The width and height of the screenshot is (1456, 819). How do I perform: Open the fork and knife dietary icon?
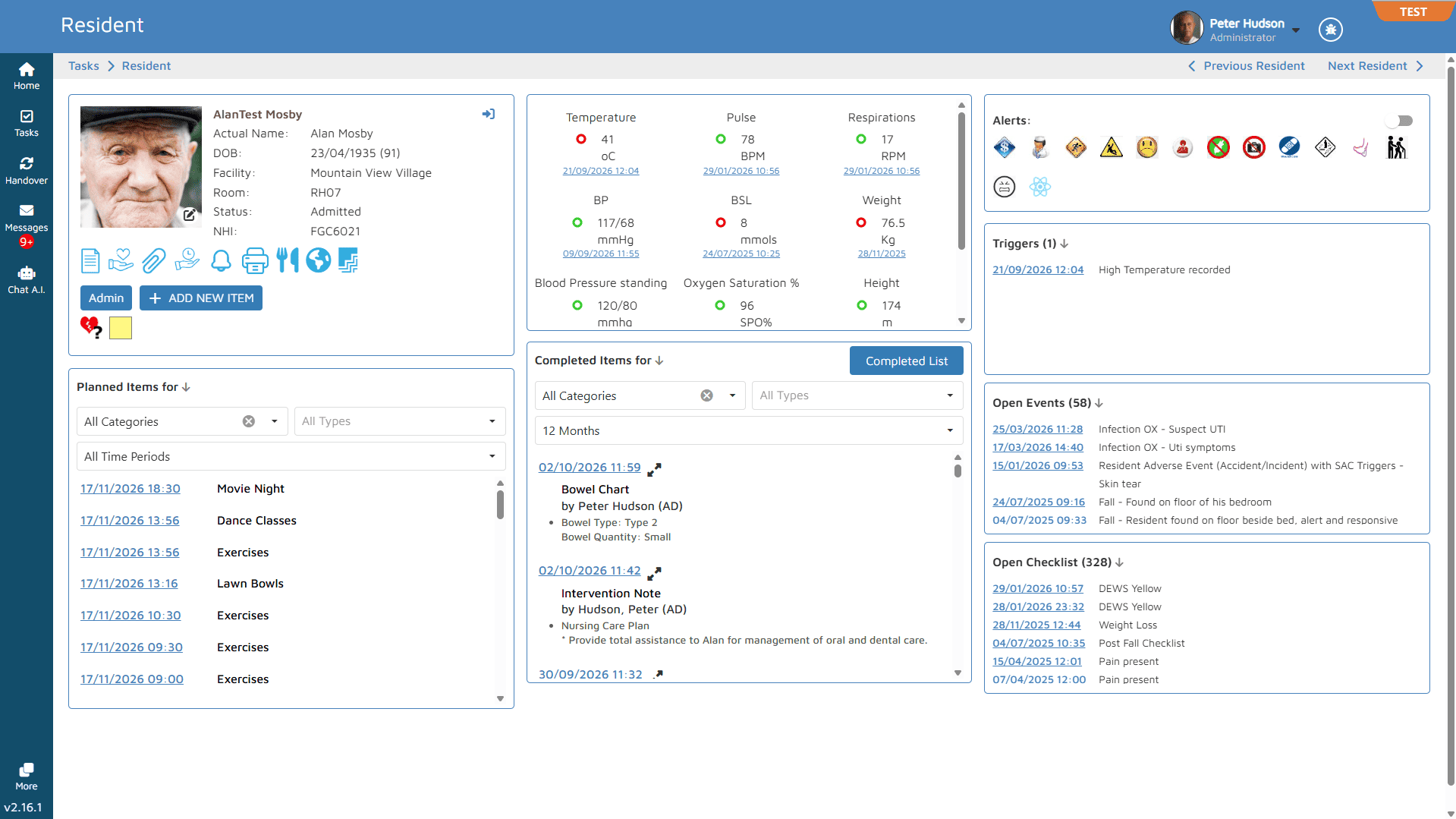tap(288, 260)
